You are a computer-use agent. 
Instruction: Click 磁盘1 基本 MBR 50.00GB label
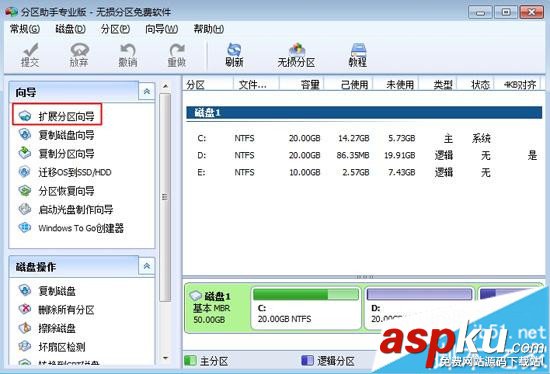[x=212, y=308]
